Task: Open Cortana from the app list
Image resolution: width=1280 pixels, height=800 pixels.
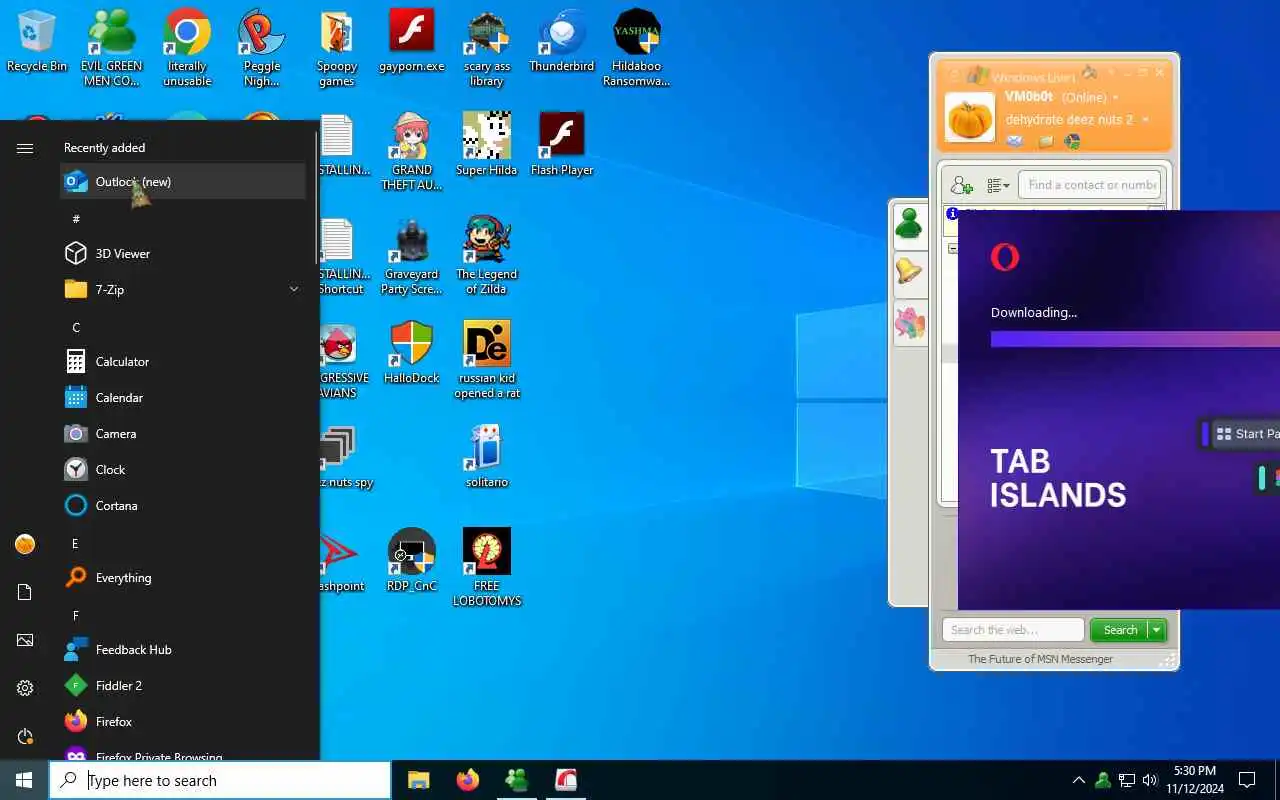Action: tap(183, 505)
